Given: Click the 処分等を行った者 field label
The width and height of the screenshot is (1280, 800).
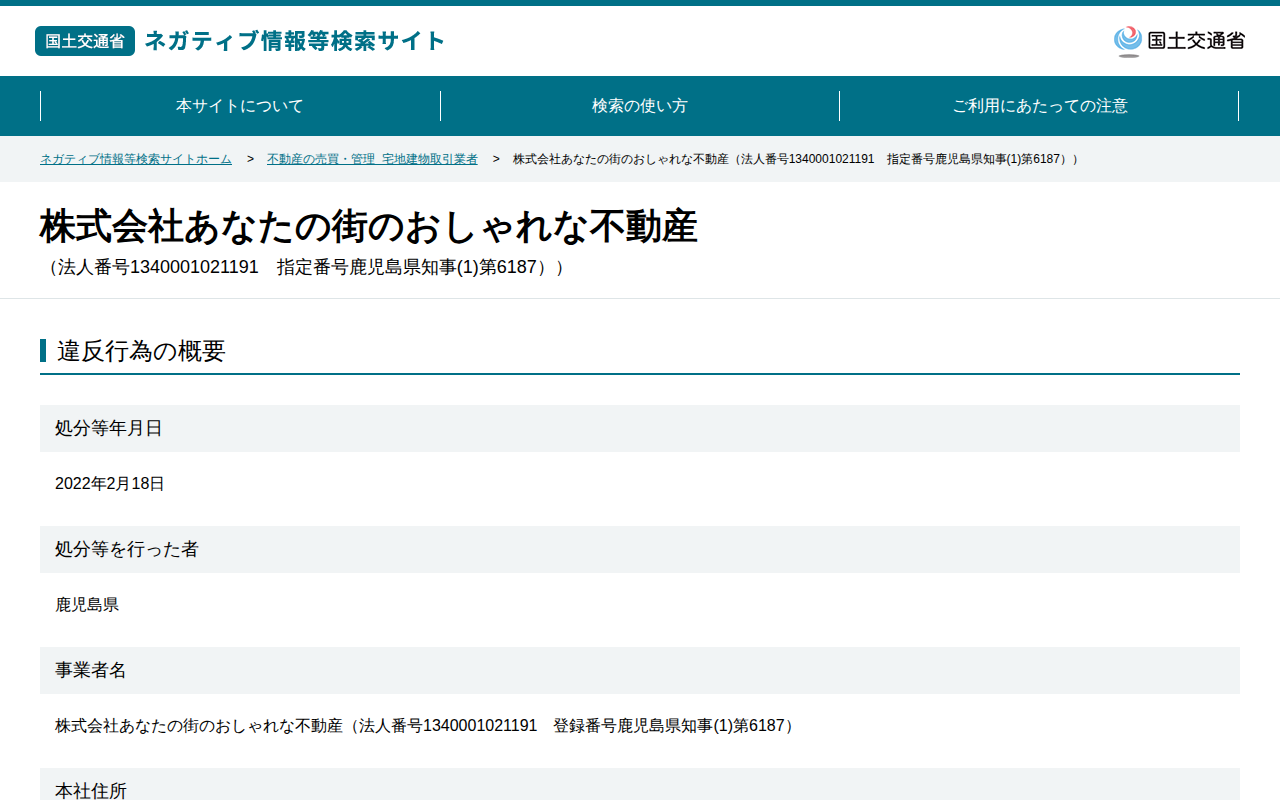Looking at the screenshot, I should point(127,549).
